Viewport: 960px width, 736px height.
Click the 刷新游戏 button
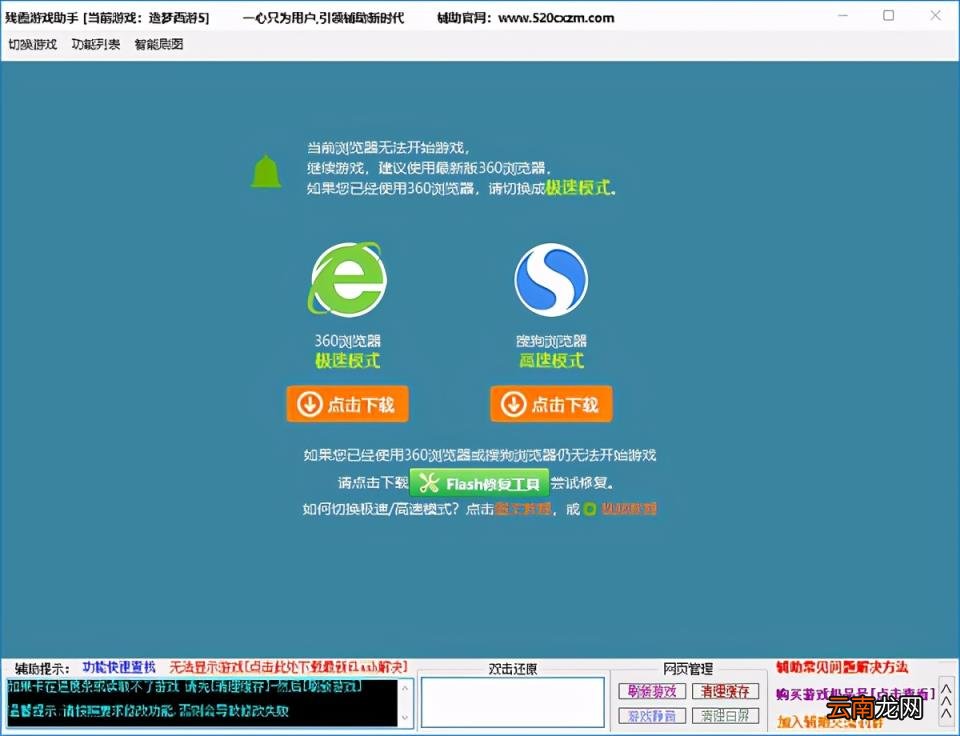(x=651, y=691)
